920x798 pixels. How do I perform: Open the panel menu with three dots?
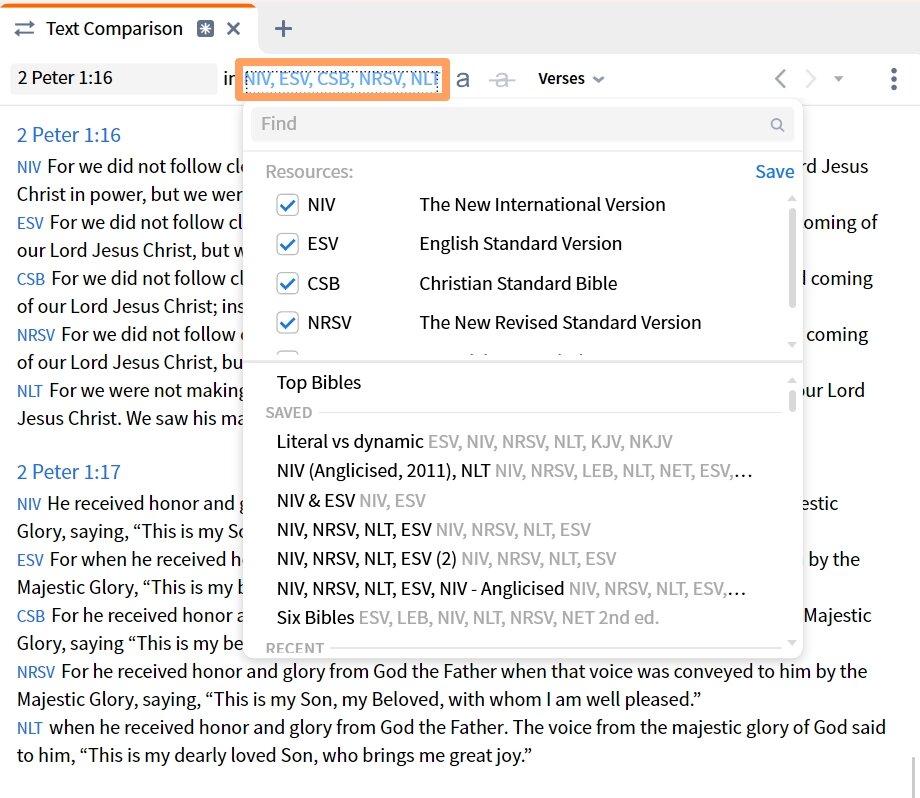(894, 79)
